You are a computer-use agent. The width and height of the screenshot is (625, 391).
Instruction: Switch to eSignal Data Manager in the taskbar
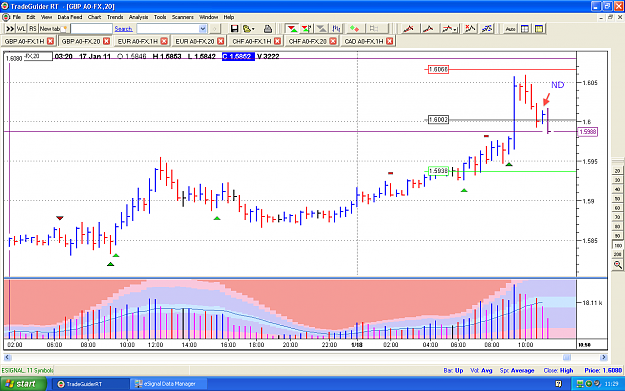(169, 384)
